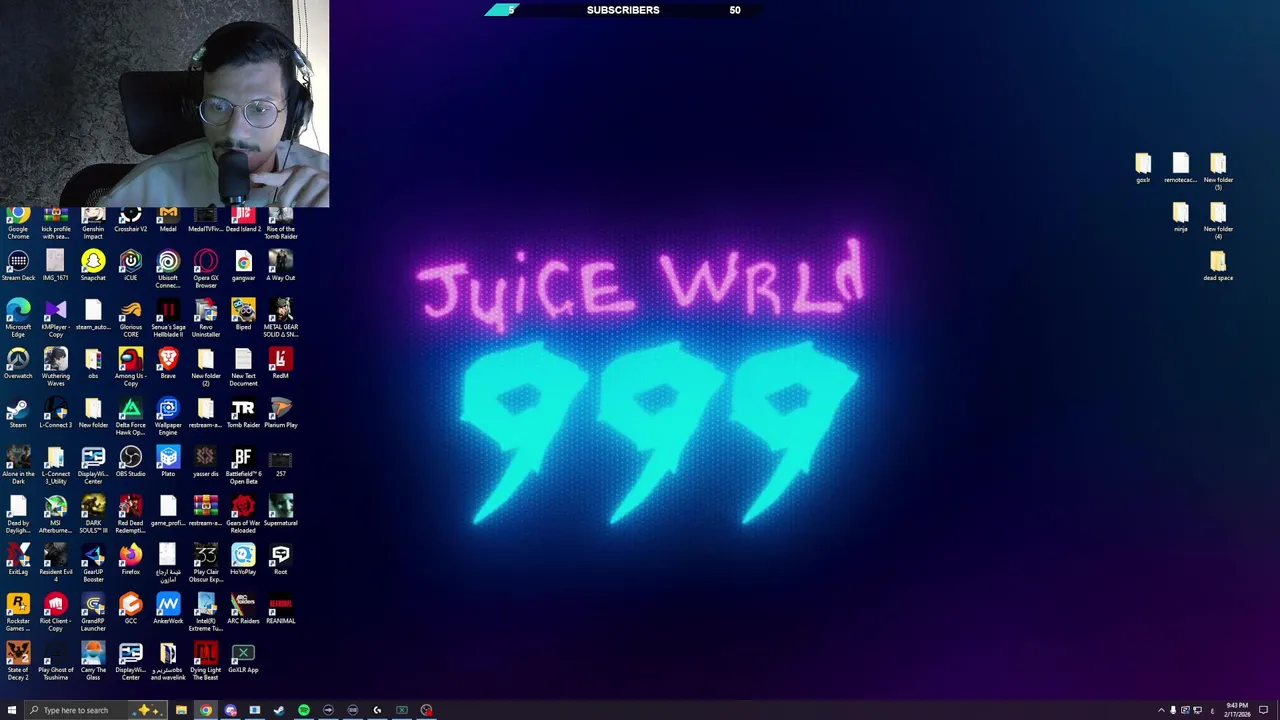1280x720 pixels.
Task: Select the Dying Light The Beast icon
Action: [206, 662]
